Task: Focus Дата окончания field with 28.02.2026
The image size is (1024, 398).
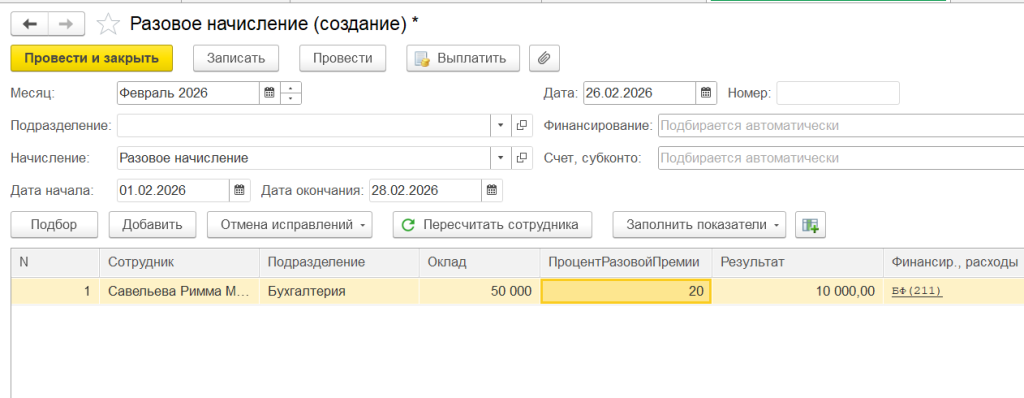Action: point(426,191)
